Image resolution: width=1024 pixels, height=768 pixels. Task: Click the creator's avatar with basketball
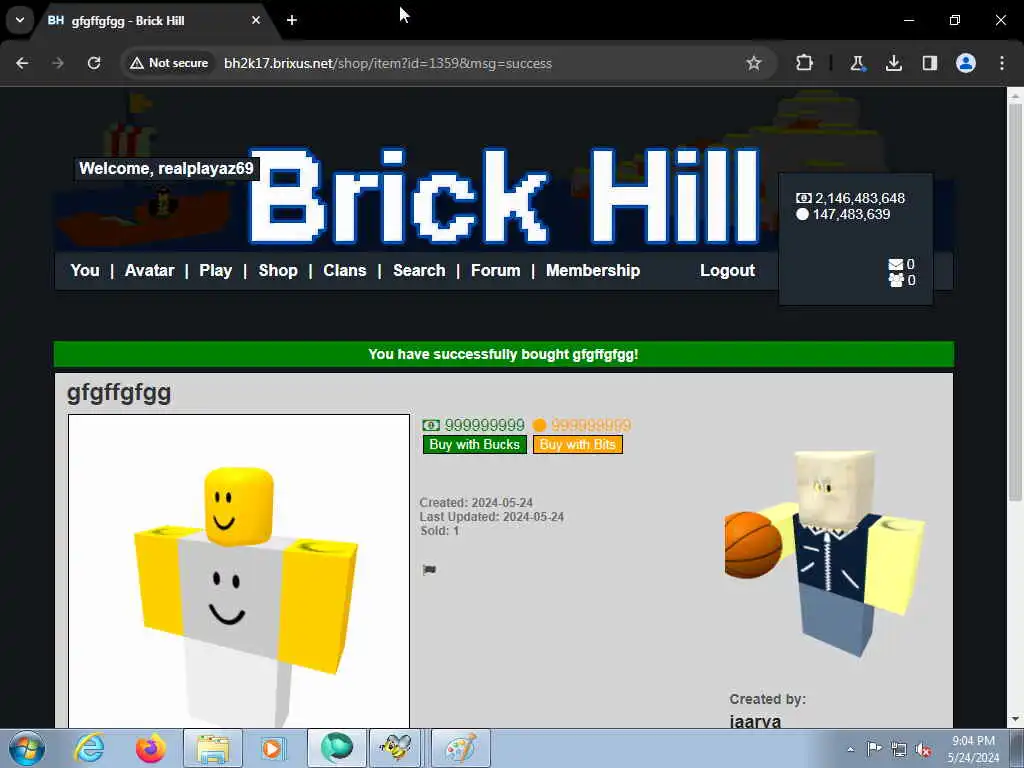pos(825,552)
